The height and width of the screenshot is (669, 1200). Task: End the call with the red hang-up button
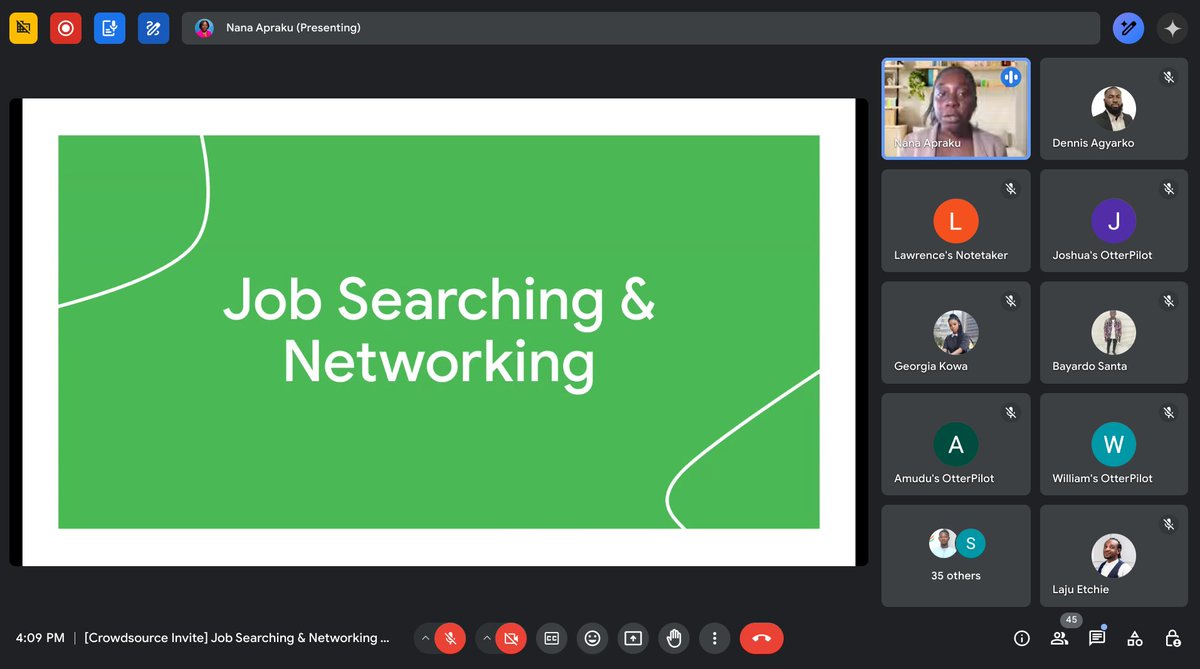(761, 637)
